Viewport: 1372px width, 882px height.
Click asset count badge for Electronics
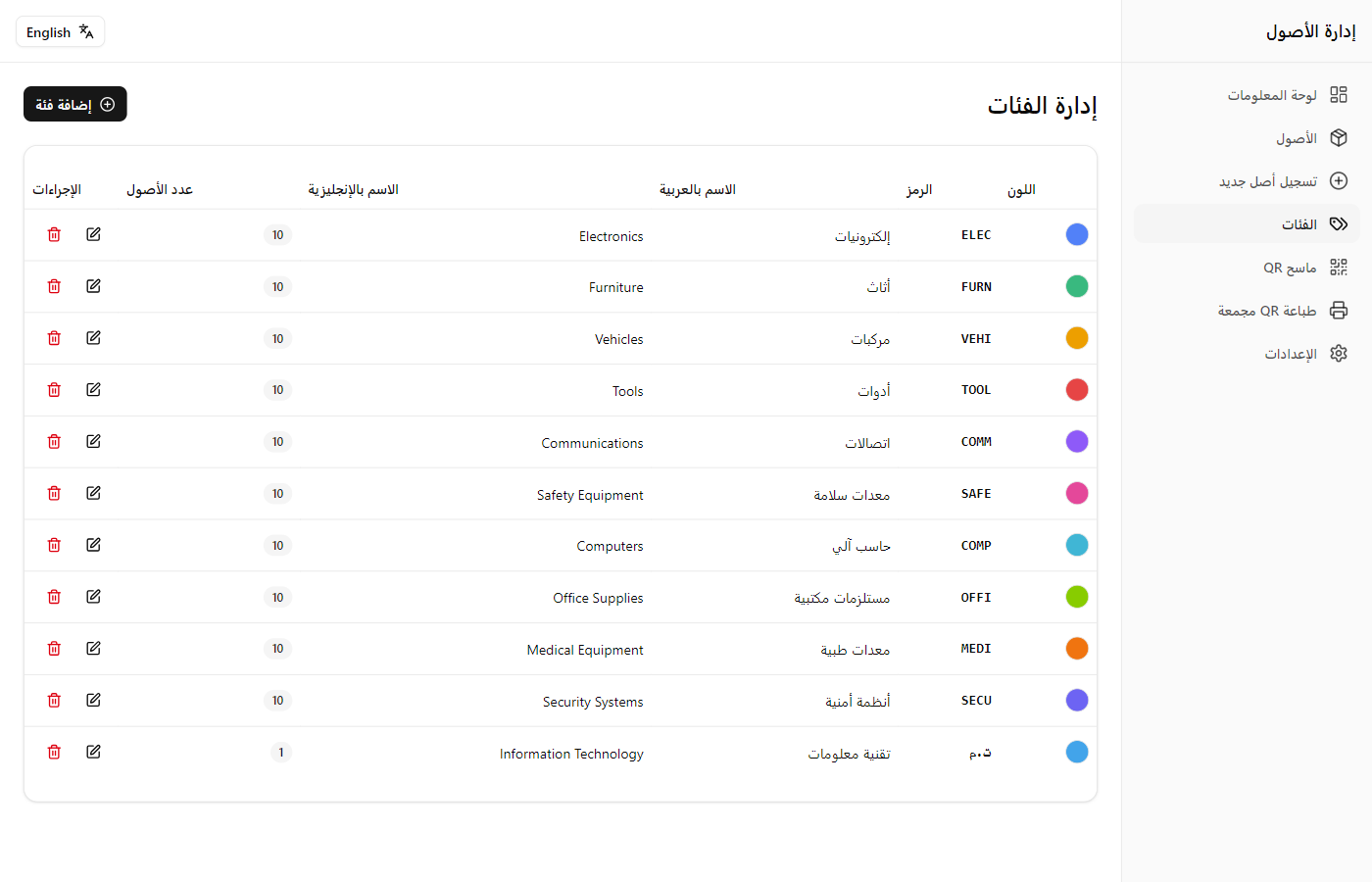coord(277,235)
